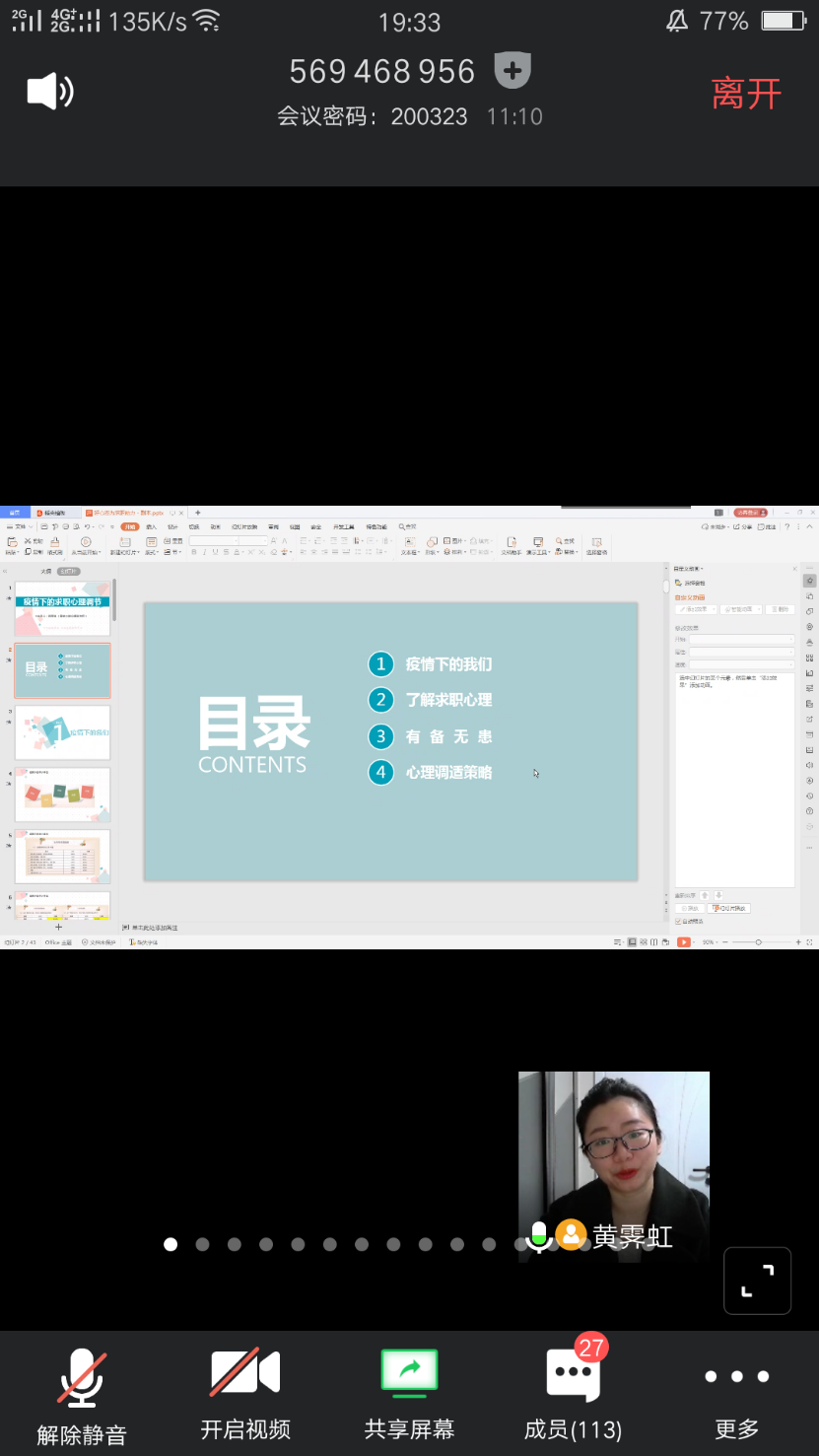Open the 动画 ribbon tab in WPS
The width and height of the screenshot is (819, 1456).
pyautogui.click(x=216, y=527)
